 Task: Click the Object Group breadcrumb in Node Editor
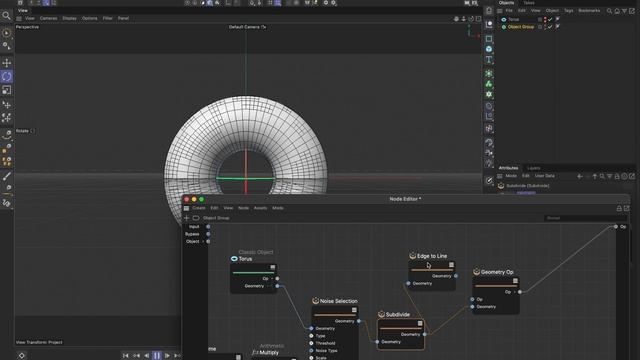[x=216, y=218]
